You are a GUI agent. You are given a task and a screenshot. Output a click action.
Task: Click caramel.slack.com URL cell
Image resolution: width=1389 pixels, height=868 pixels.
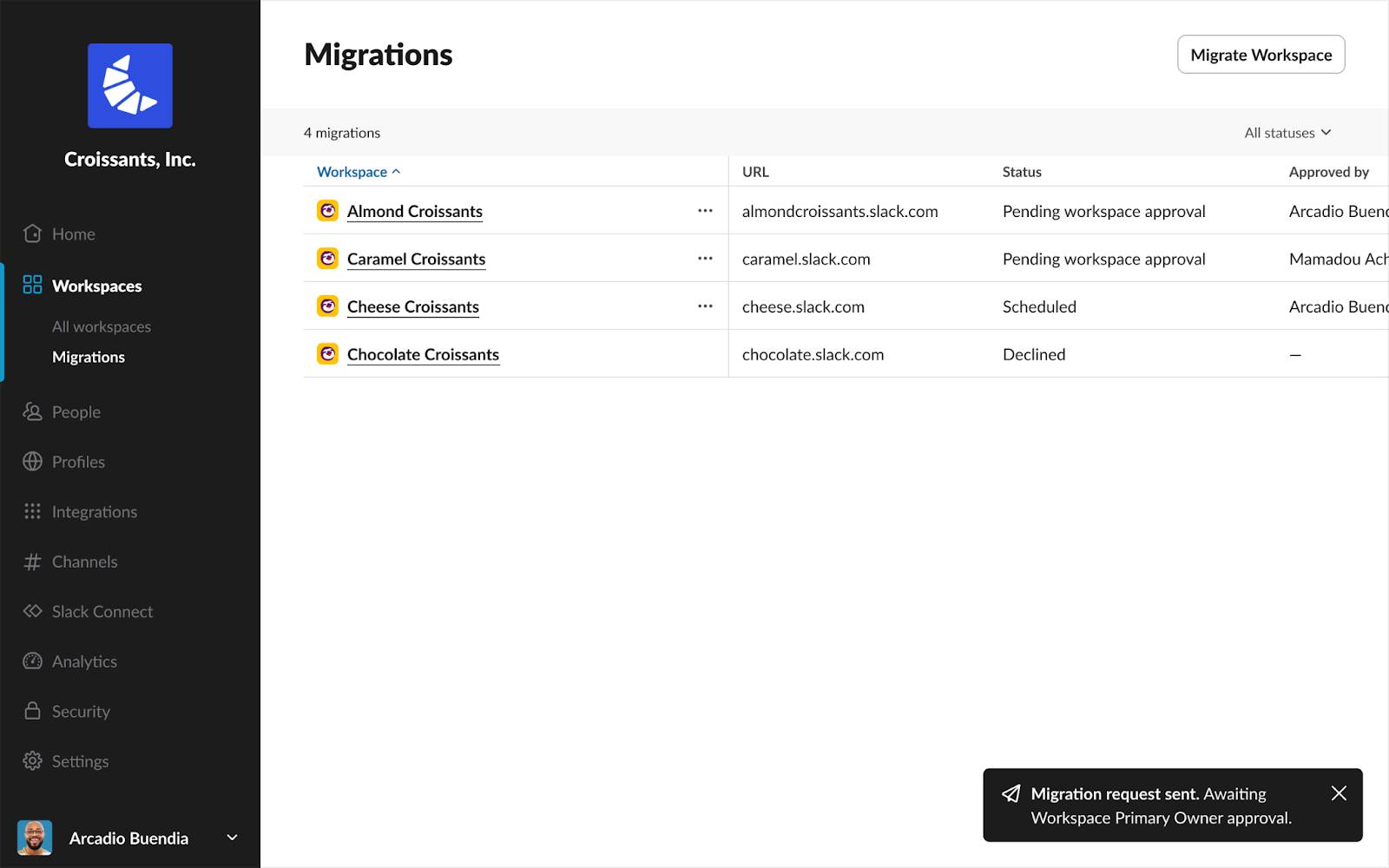click(x=806, y=259)
